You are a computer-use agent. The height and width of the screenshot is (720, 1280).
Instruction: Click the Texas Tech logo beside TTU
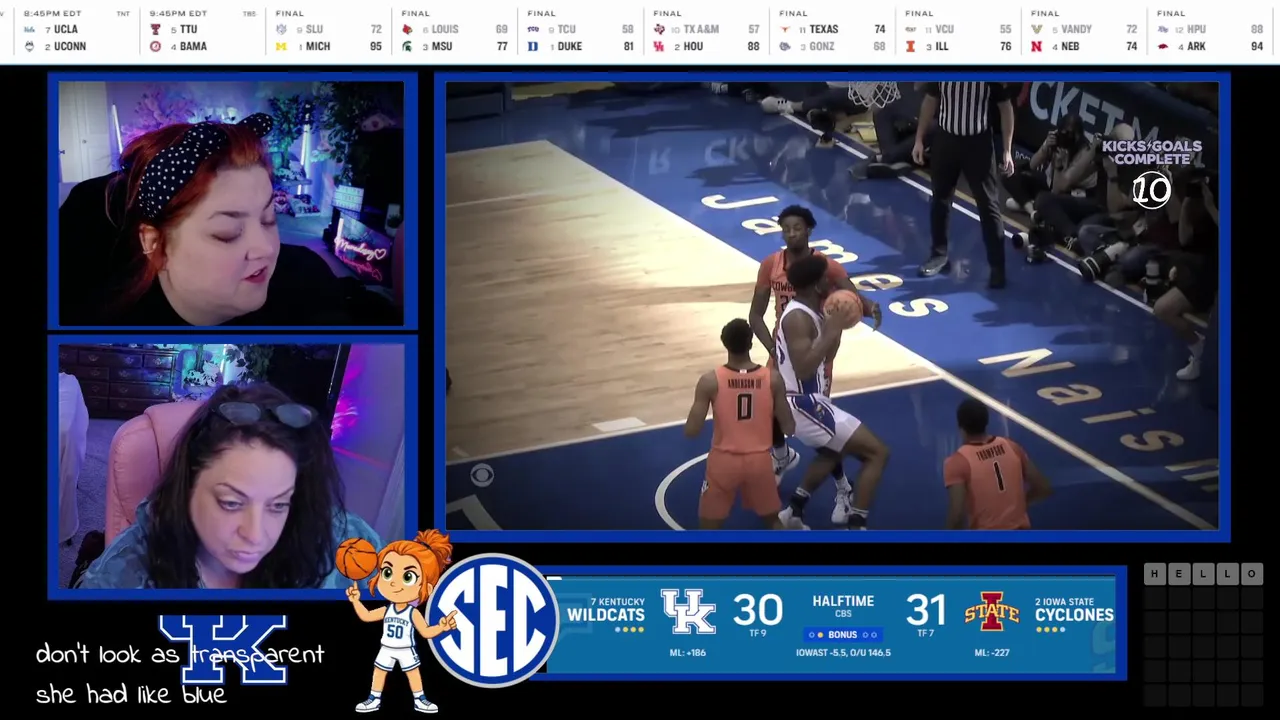[155, 29]
